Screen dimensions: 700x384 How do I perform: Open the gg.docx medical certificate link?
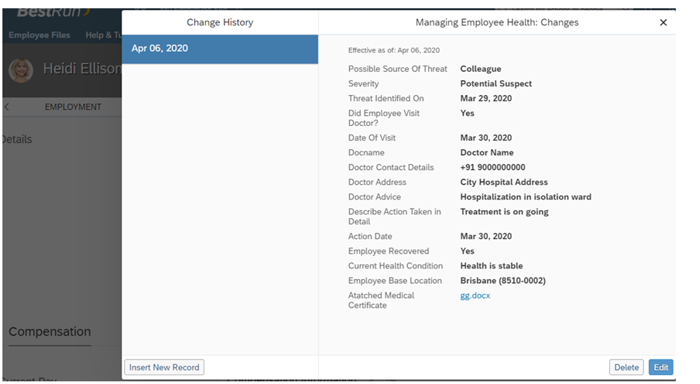pyautogui.click(x=475, y=295)
